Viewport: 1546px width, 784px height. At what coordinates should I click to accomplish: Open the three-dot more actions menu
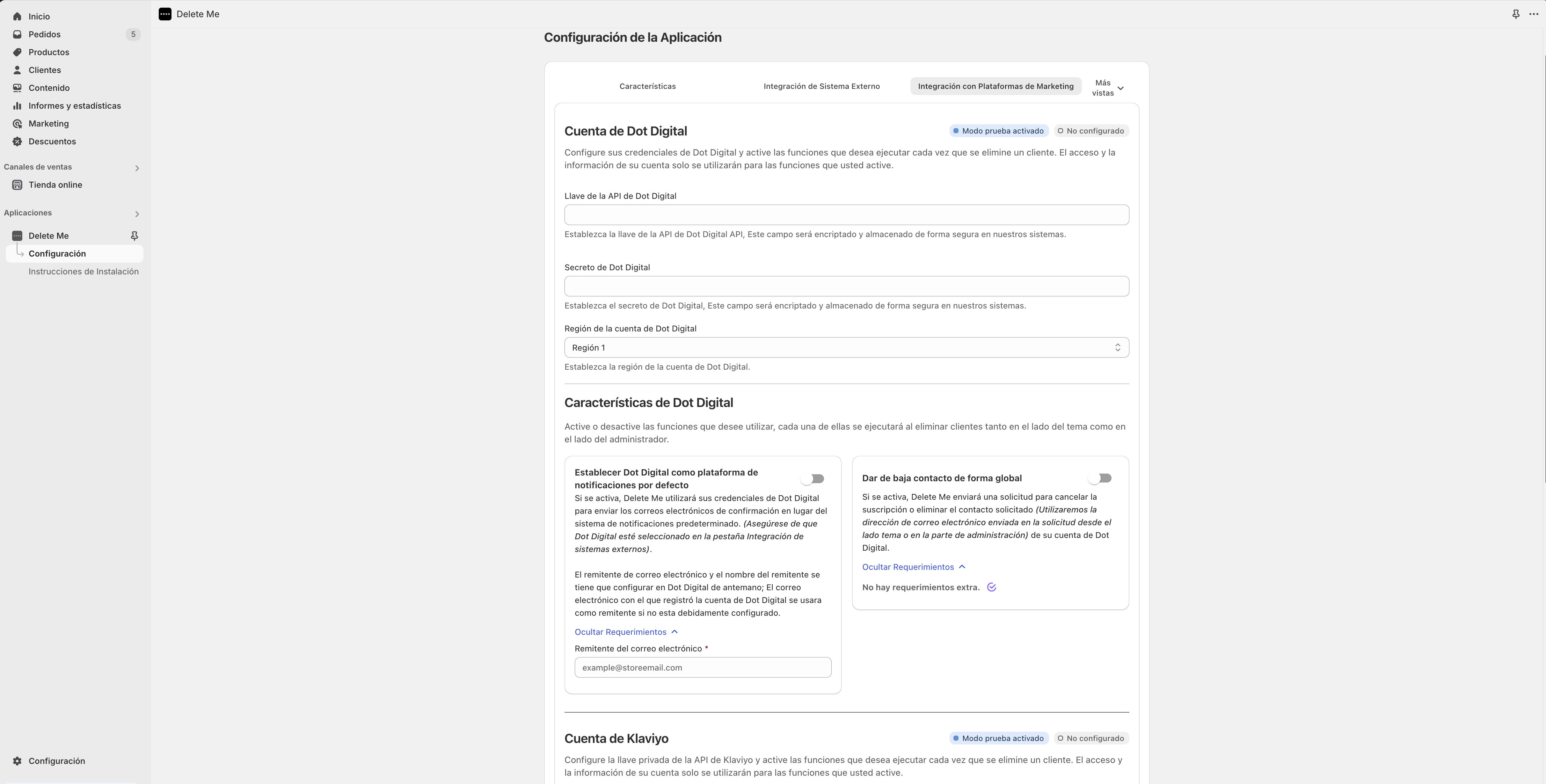click(x=1533, y=14)
